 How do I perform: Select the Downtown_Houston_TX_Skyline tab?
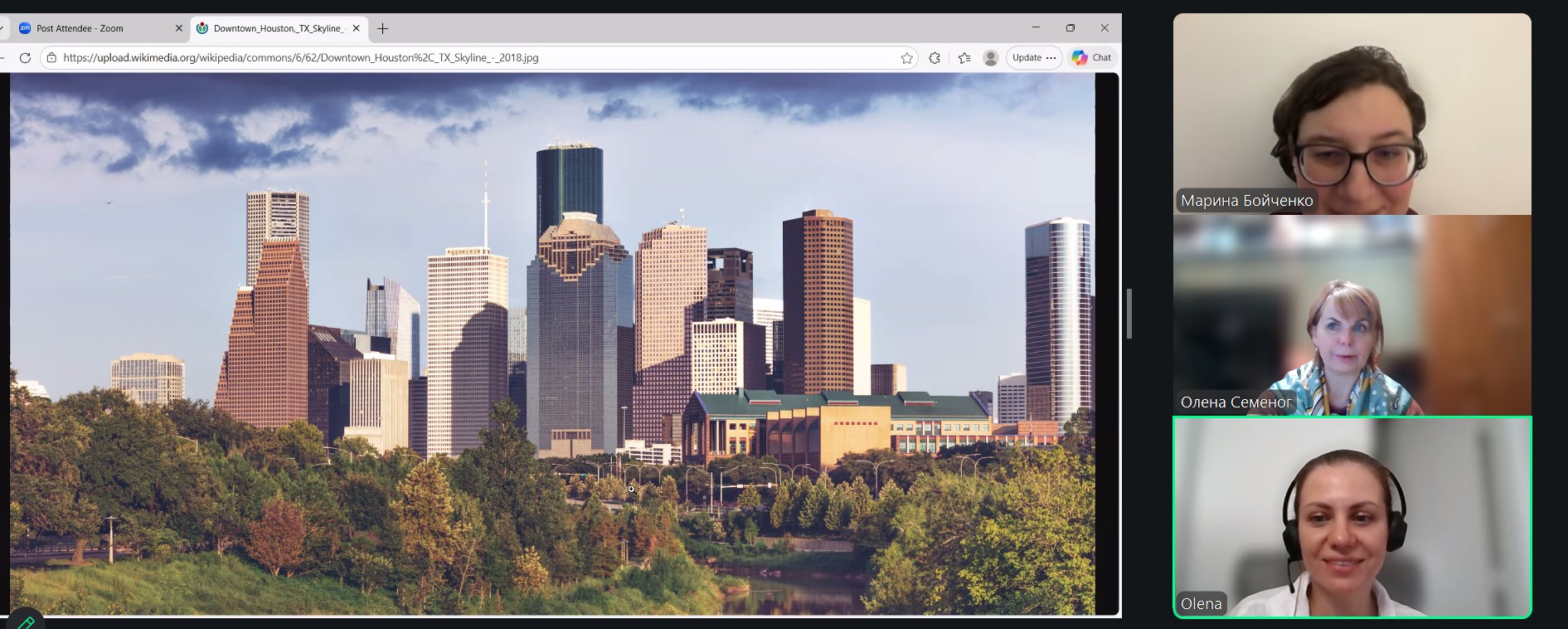tap(276, 28)
